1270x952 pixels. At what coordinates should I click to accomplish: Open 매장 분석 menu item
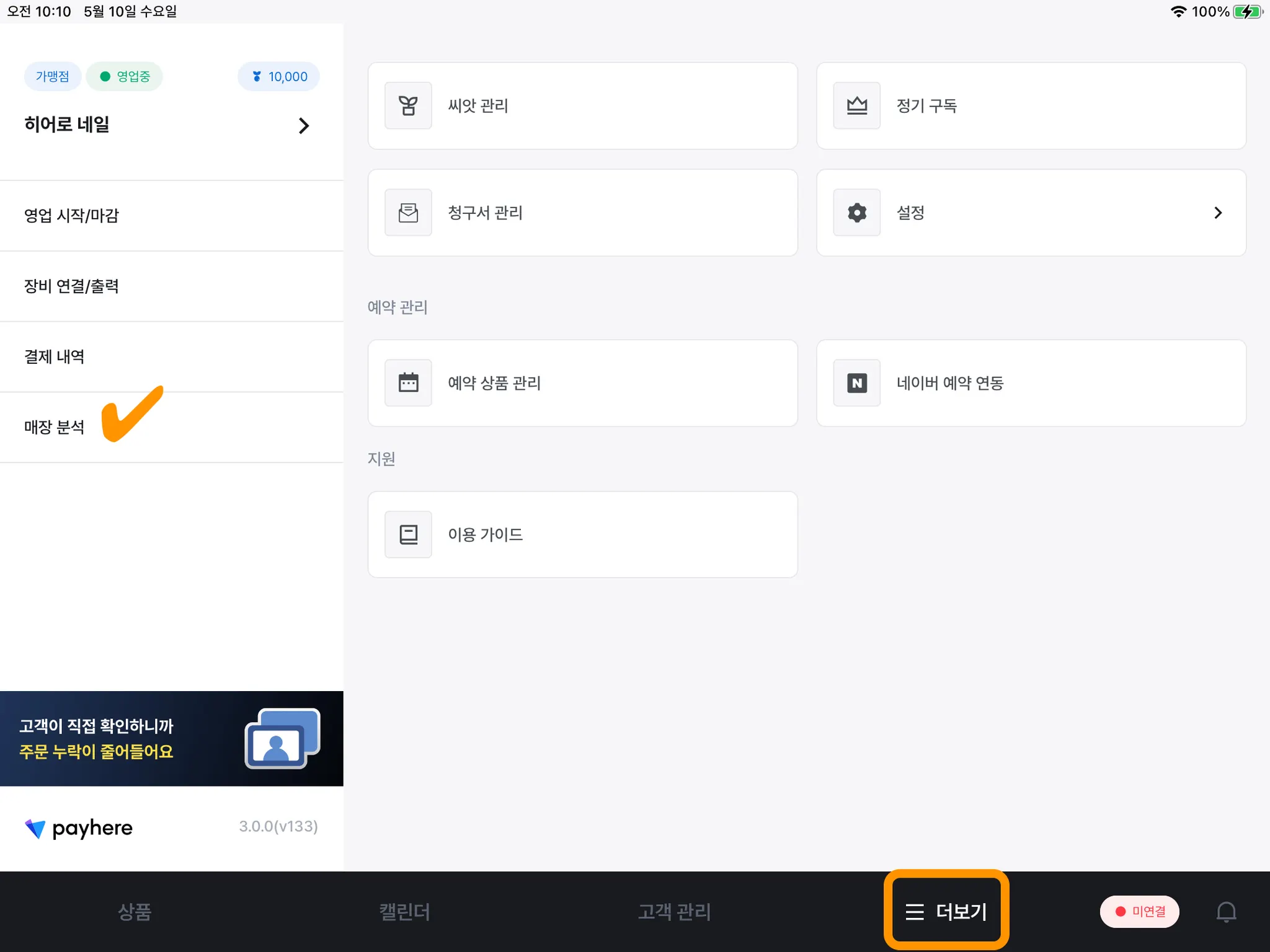point(55,428)
